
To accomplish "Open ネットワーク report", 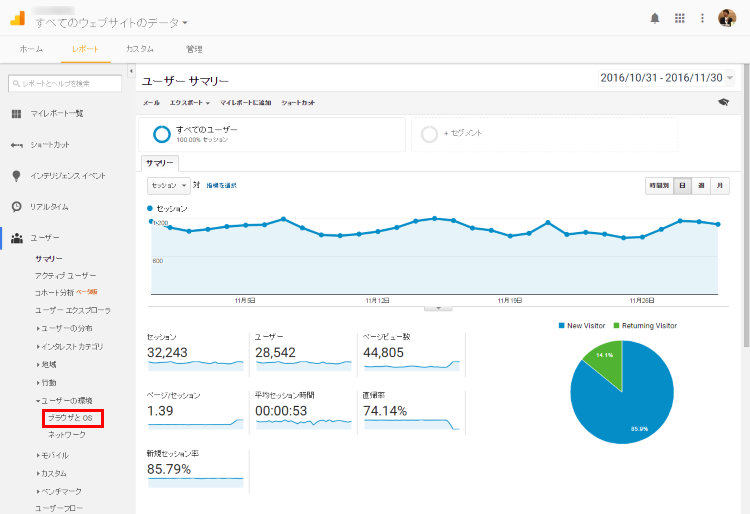I will 66,435.
